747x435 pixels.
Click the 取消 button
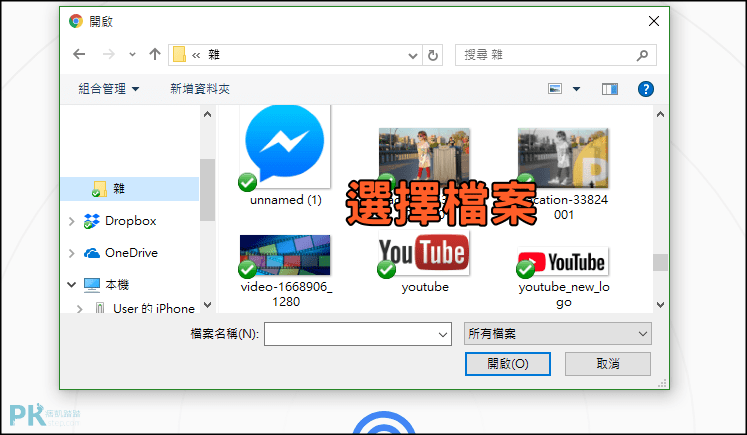point(608,364)
